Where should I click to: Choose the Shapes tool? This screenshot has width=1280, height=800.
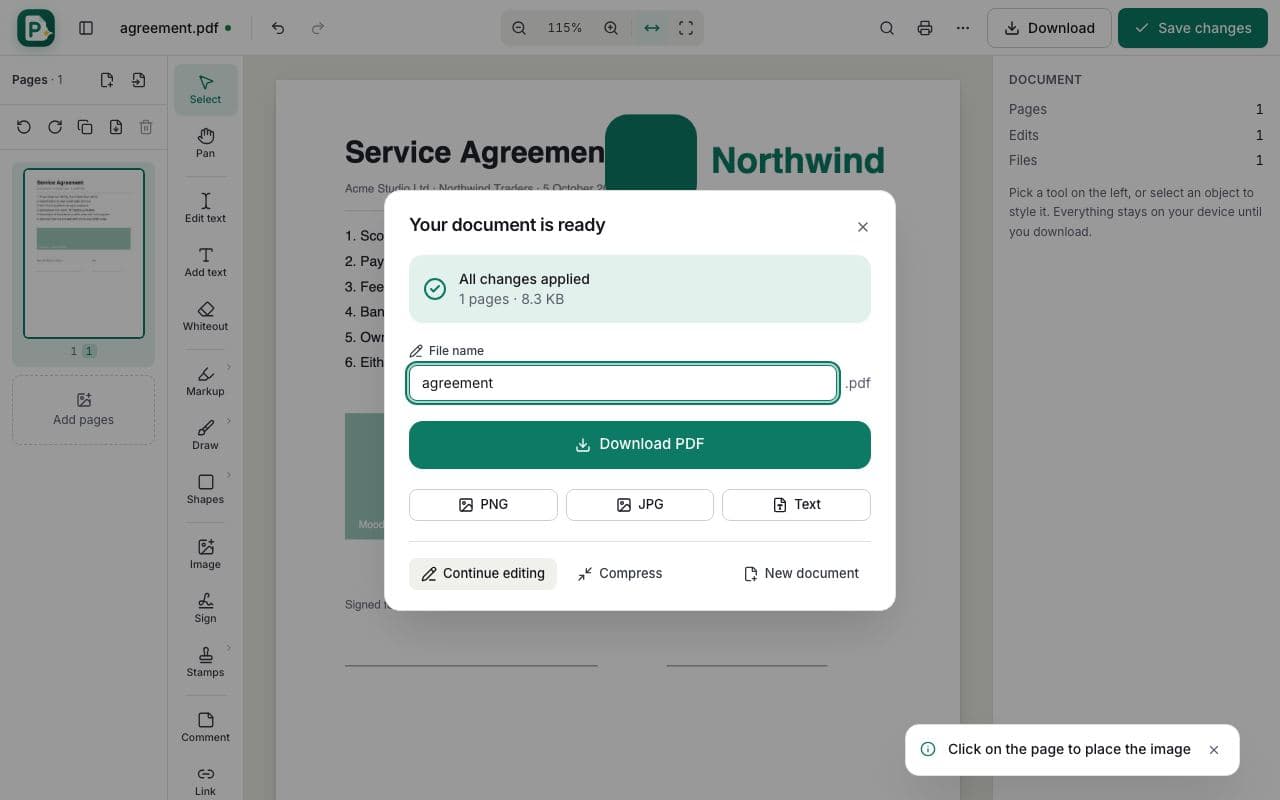point(205,489)
